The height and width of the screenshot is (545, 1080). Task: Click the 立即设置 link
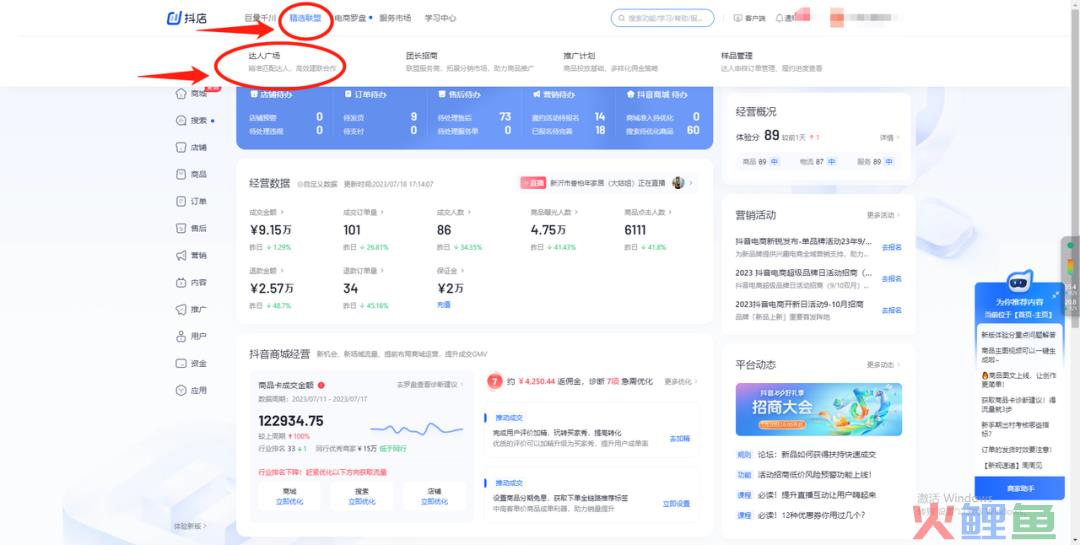point(676,504)
